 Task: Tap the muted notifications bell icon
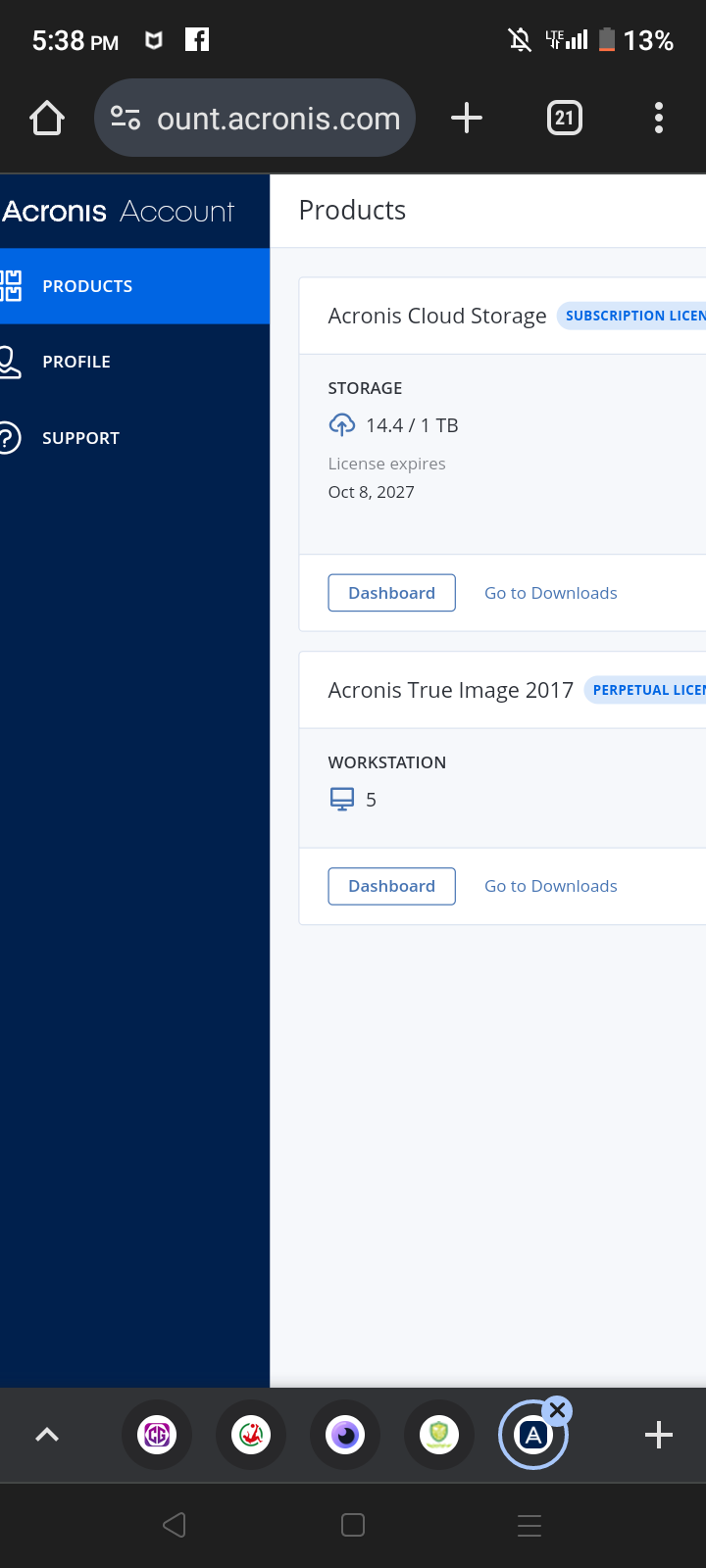pyautogui.click(x=520, y=39)
